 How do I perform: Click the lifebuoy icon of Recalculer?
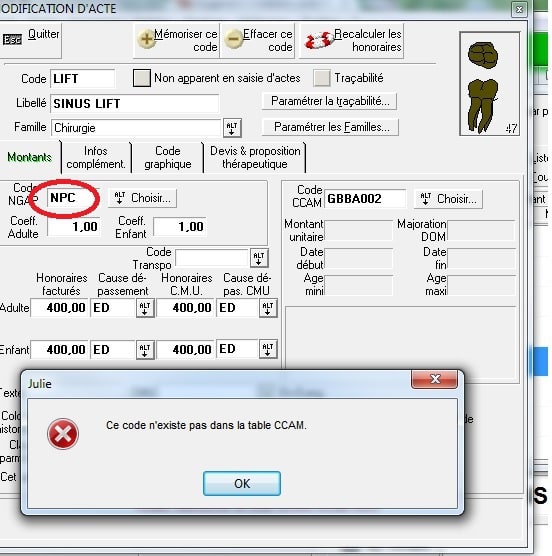(319, 40)
